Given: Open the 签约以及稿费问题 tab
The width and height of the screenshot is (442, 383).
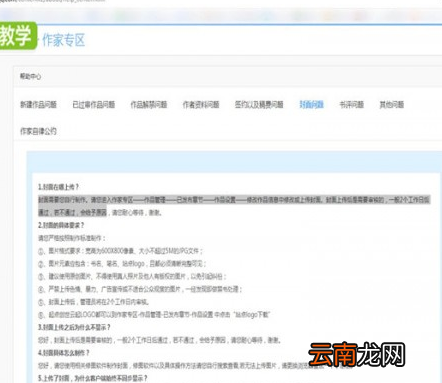Looking at the screenshot, I should pos(259,105).
